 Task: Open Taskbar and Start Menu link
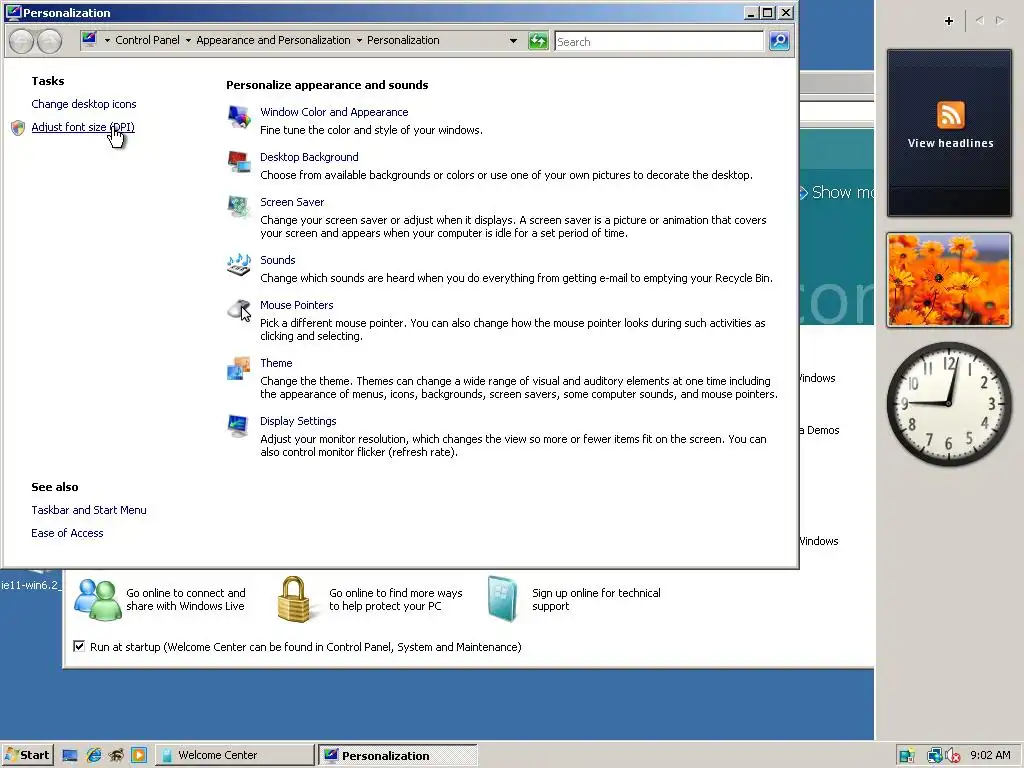click(89, 510)
